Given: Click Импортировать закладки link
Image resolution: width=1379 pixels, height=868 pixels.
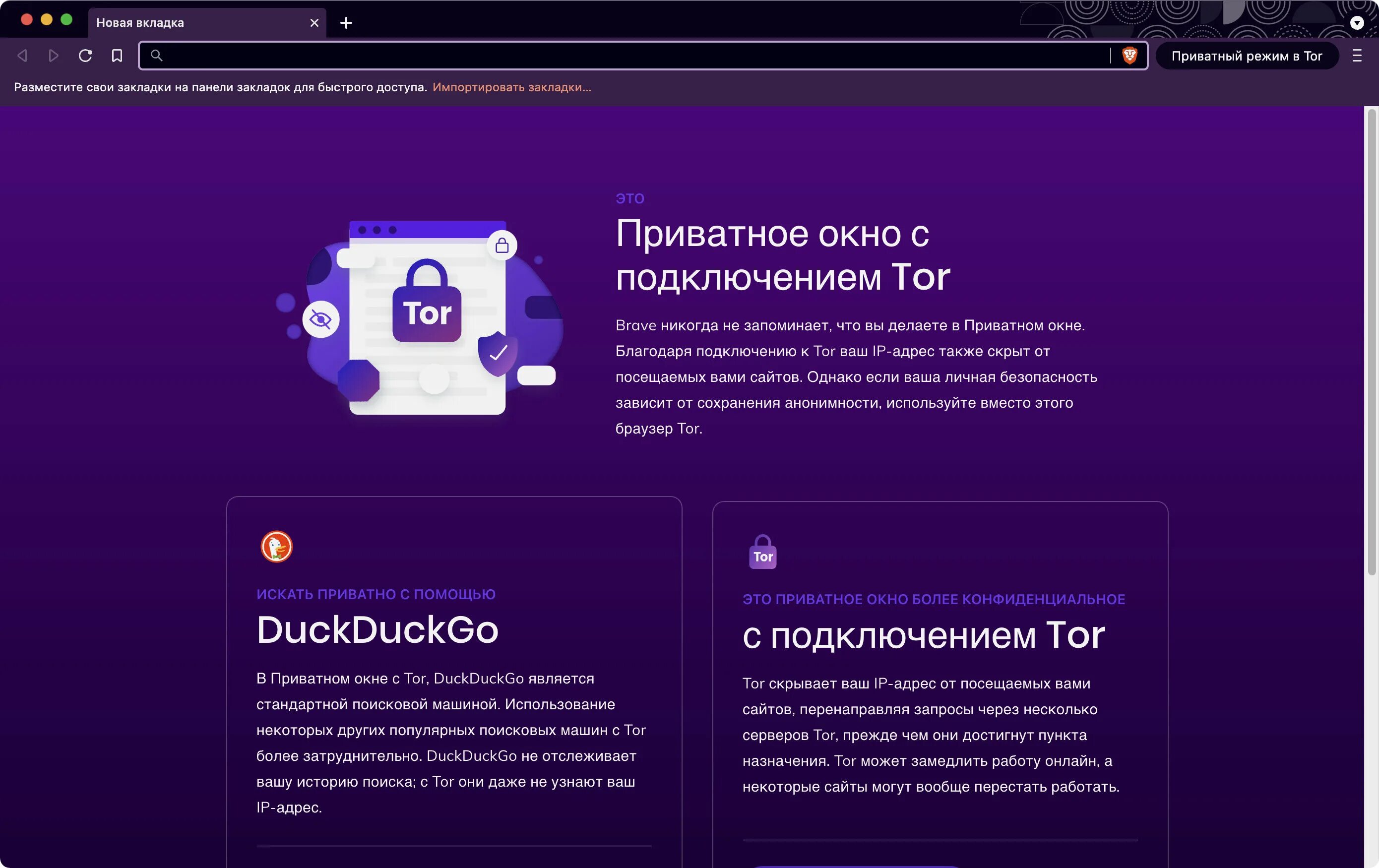Looking at the screenshot, I should click(511, 87).
